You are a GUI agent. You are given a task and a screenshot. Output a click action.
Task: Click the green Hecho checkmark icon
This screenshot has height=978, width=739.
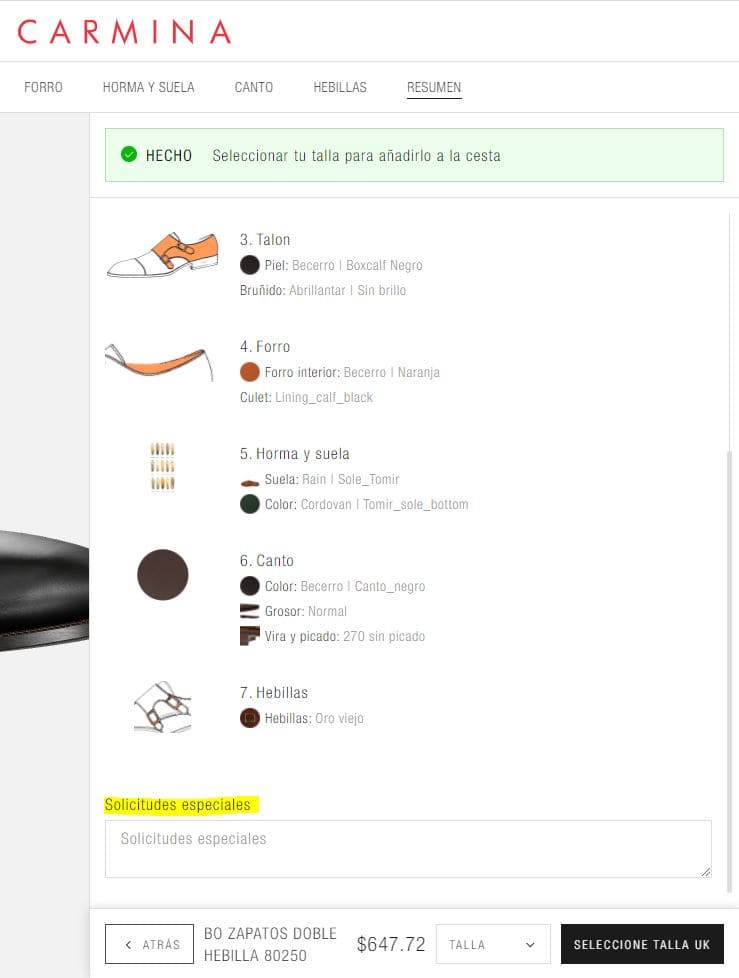[x=128, y=154]
